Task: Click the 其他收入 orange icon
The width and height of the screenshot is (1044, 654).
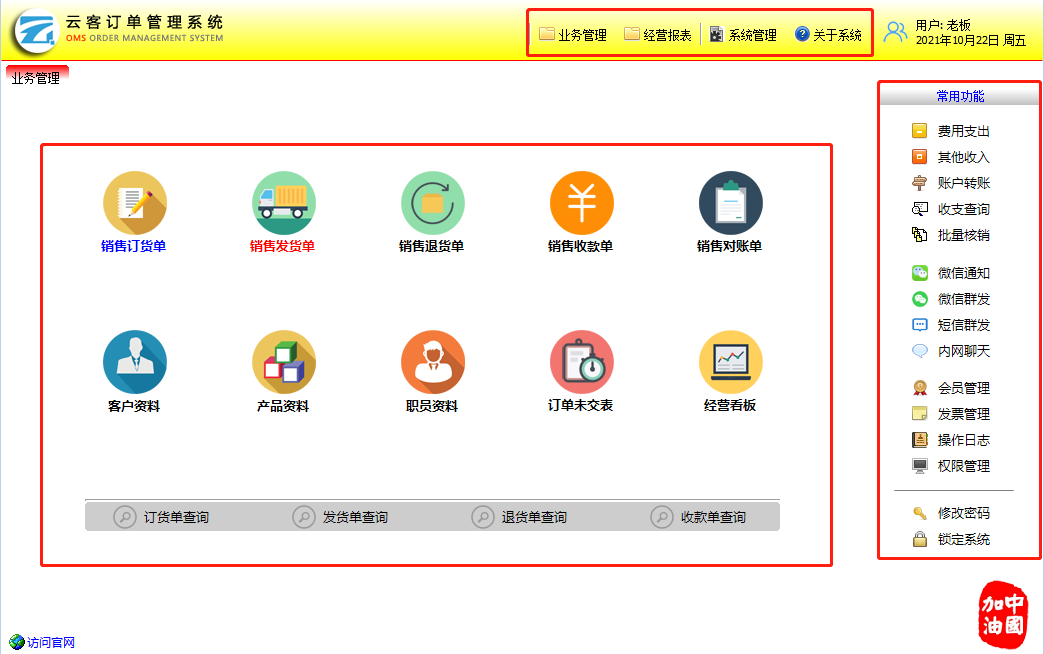Action: pyautogui.click(x=919, y=157)
